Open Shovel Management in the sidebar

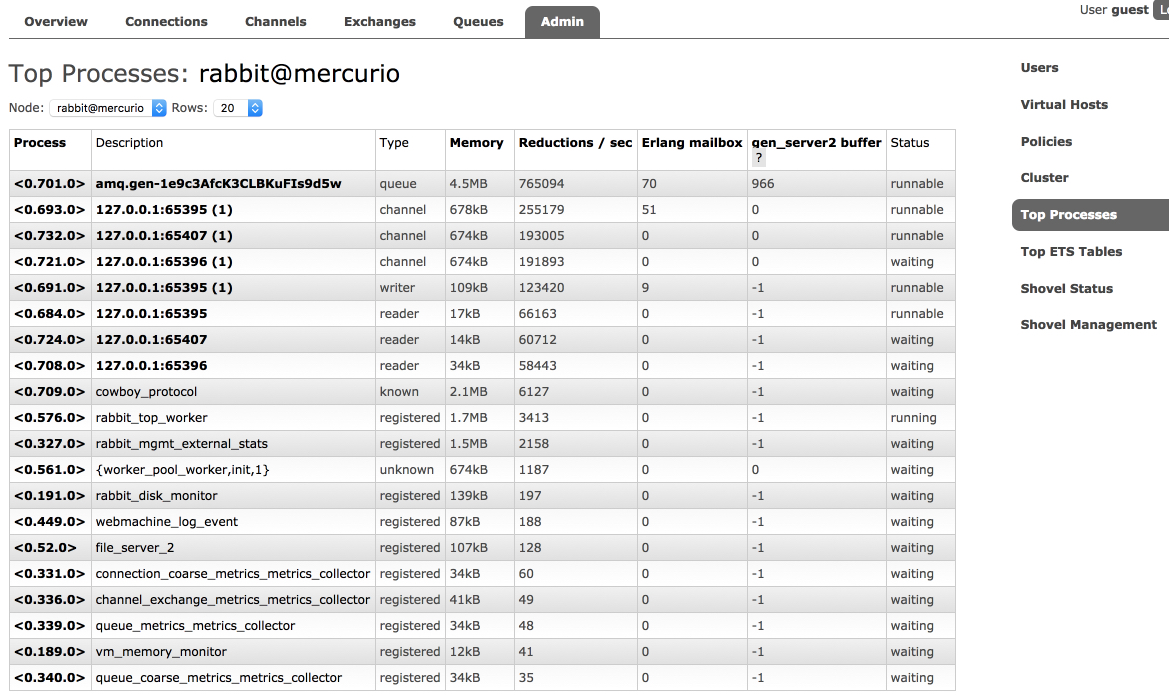coord(1088,324)
